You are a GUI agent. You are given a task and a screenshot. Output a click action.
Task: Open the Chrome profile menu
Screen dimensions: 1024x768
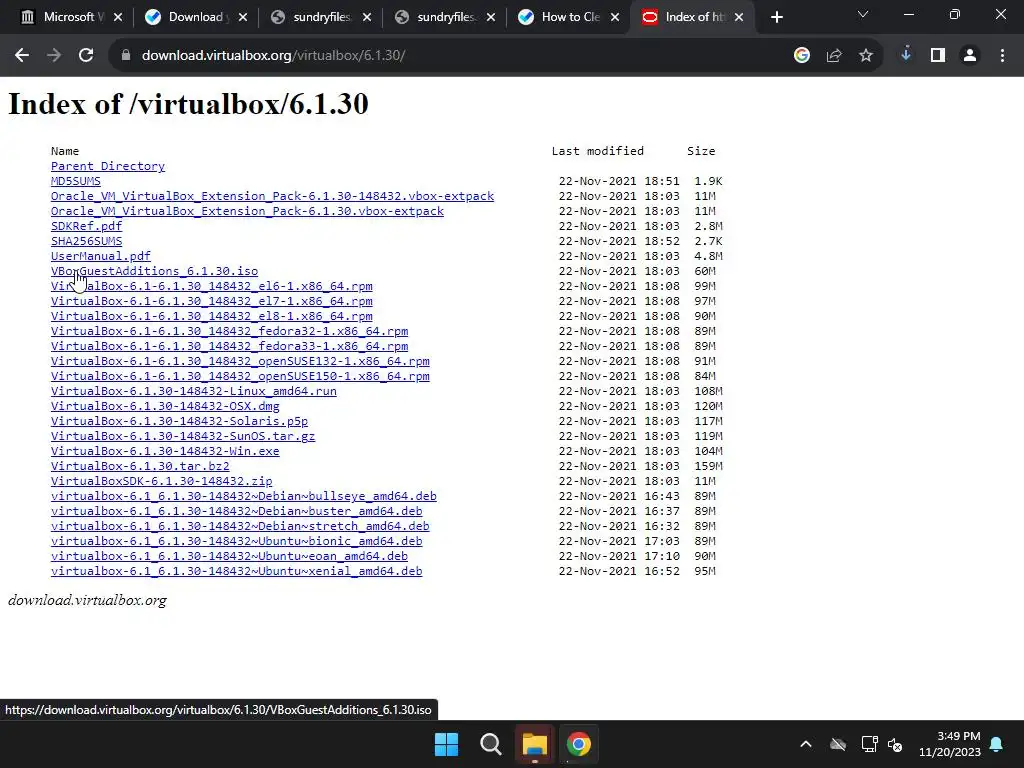[x=970, y=56]
